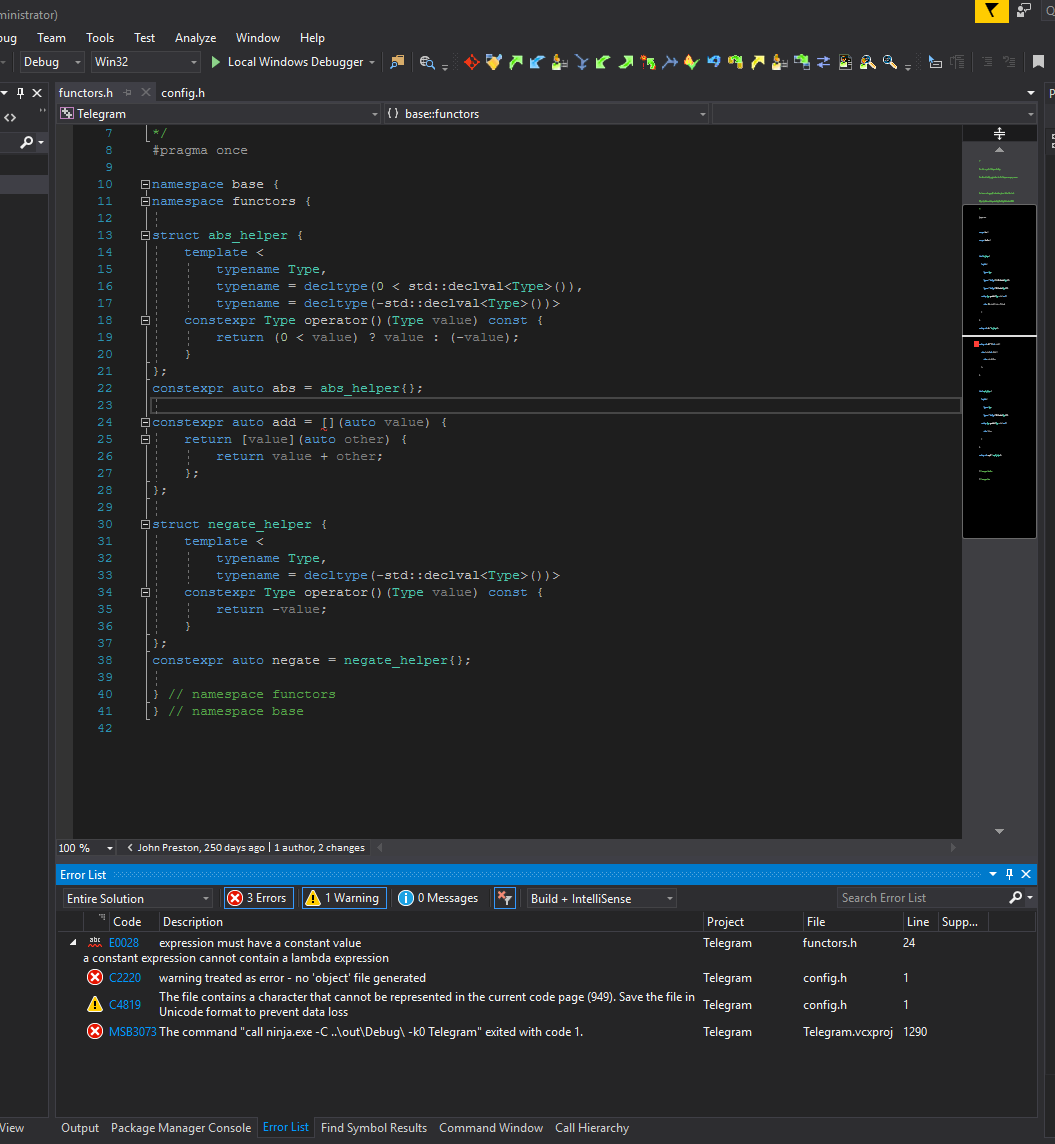Toggle the 3 Errors filter
Viewport: 1055px width, 1144px height.
point(258,898)
